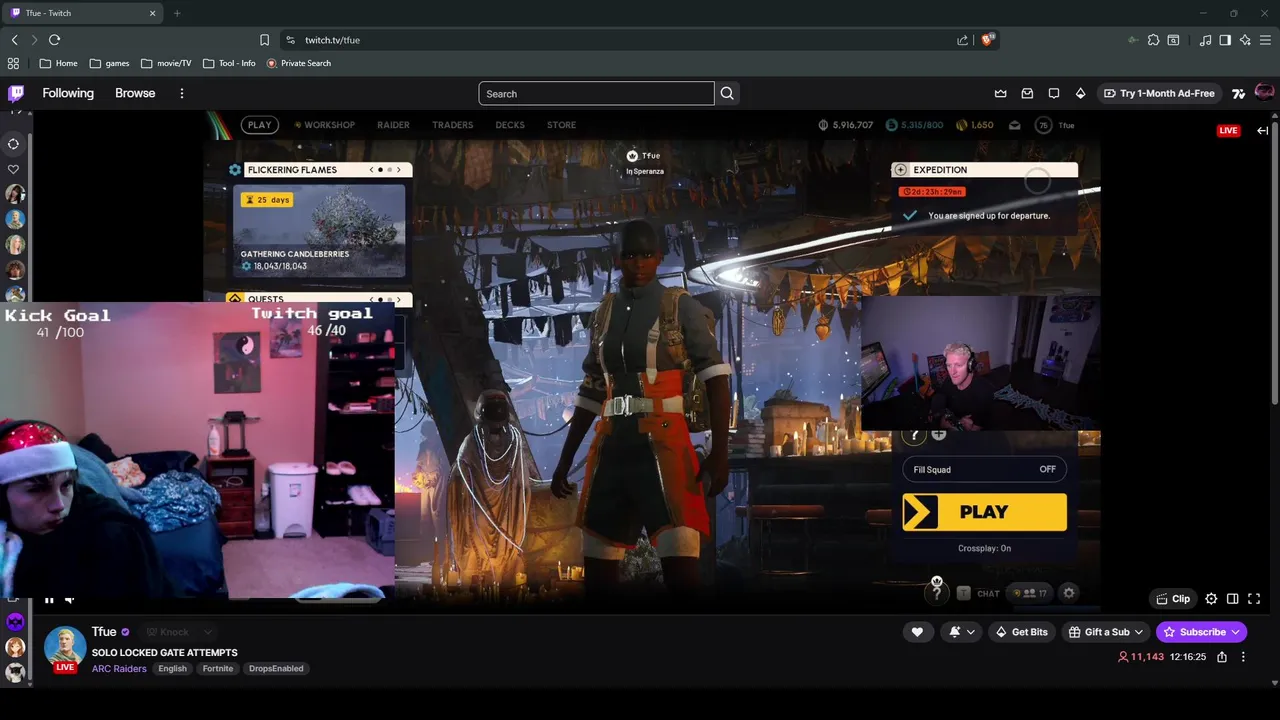Toggle the browser sidebar panel

tap(1225, 40)
